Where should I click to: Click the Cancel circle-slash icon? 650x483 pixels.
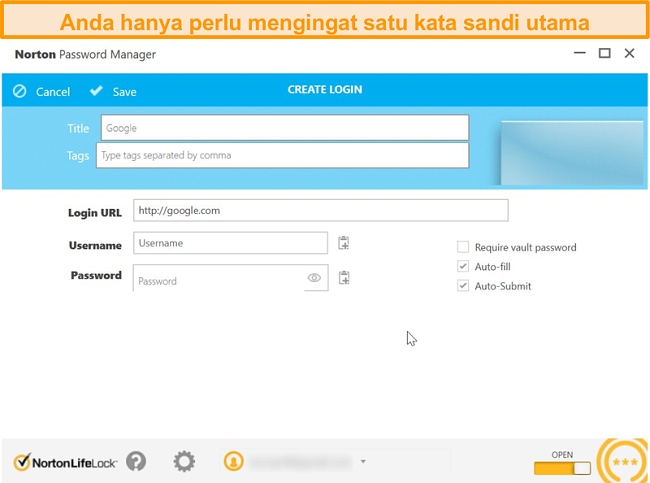[19, 91]
